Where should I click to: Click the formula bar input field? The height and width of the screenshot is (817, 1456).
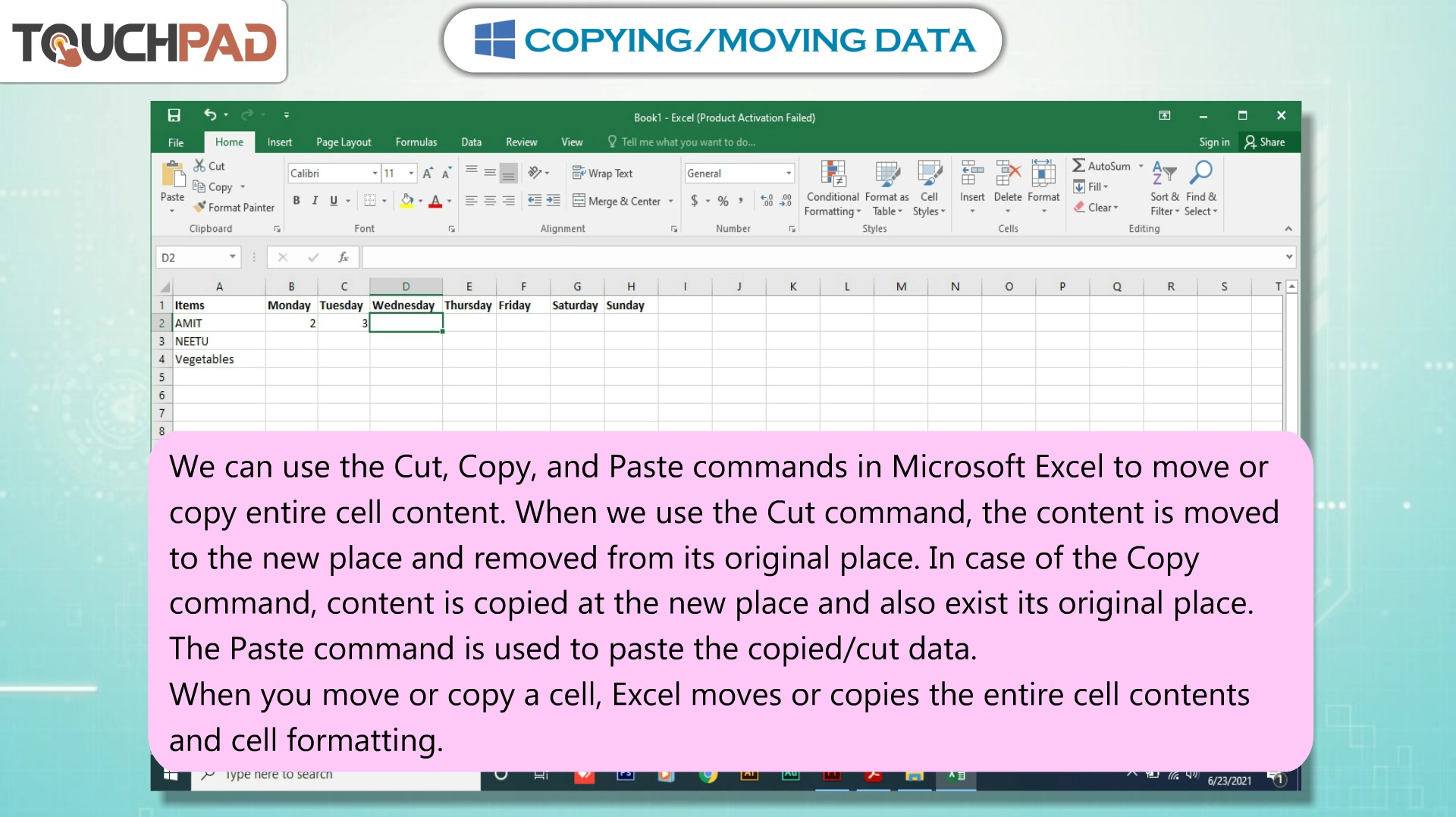pyautogui.click(x=823, y=258)
